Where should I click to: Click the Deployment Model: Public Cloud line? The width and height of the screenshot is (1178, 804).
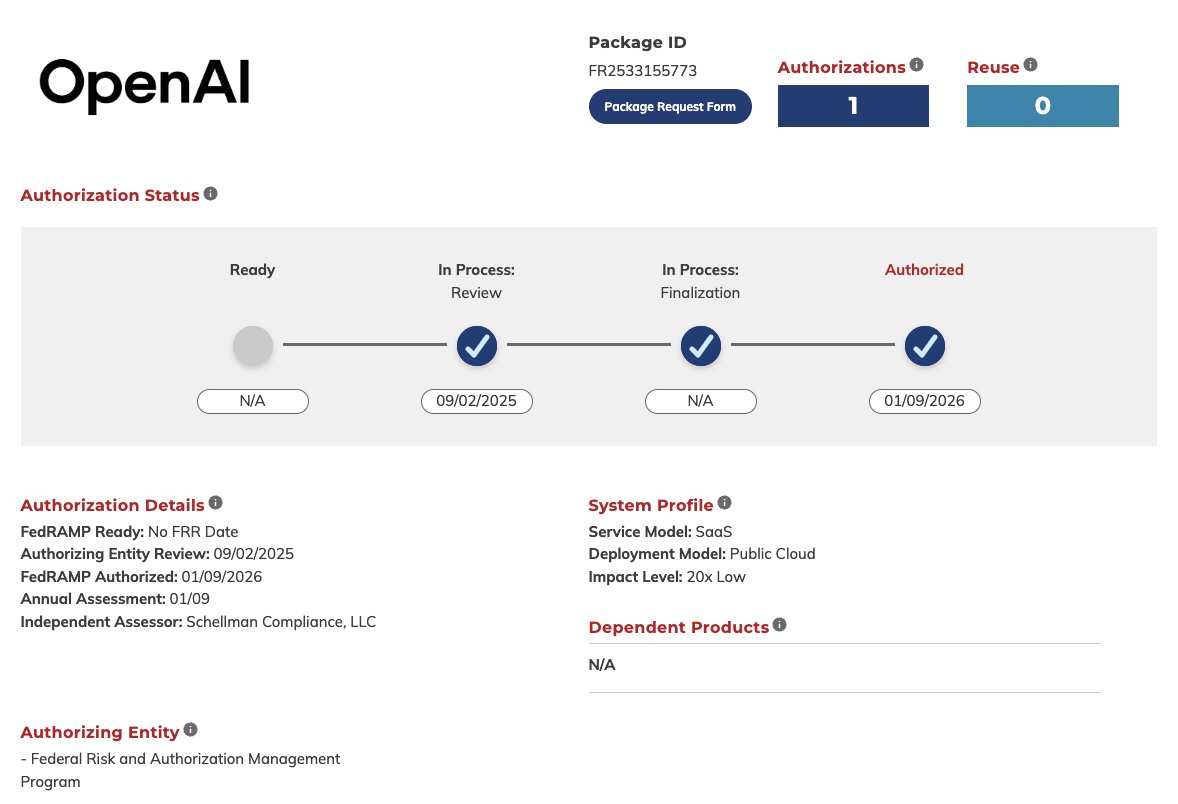(x=702, y=555)
